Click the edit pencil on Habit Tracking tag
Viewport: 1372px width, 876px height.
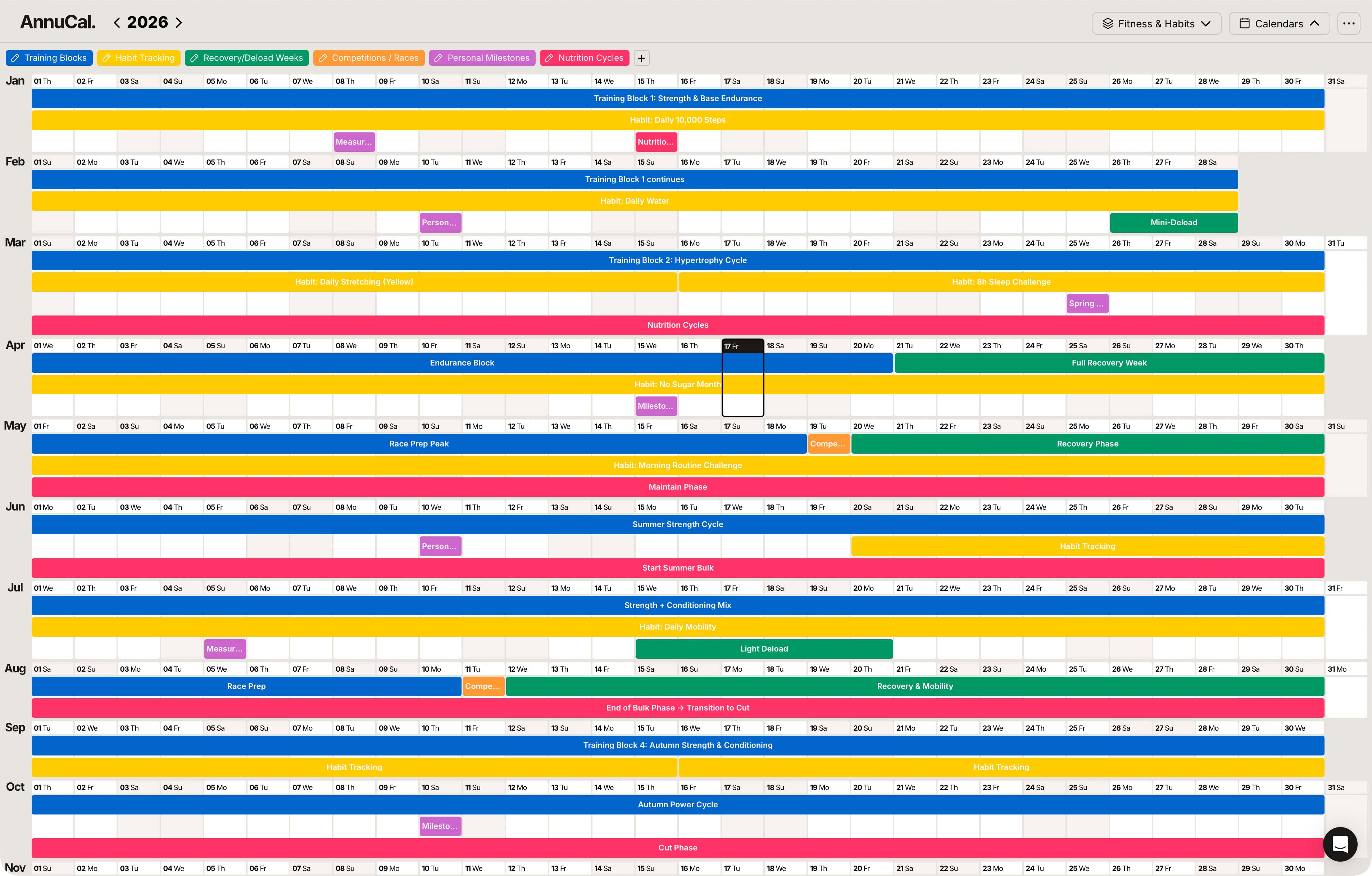point(106,58)
